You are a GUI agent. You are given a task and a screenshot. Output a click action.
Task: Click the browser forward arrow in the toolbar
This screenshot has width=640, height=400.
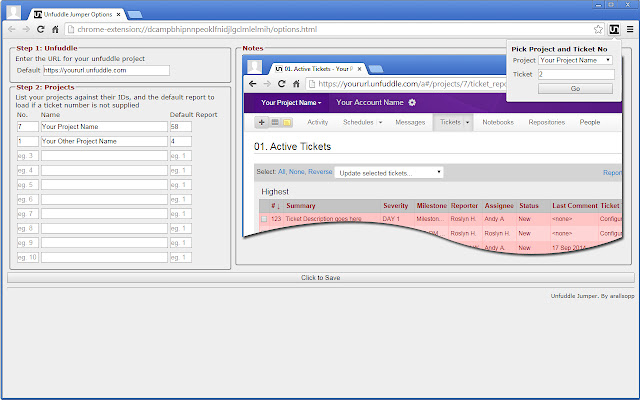pyautogui.click(x=26, y=29)
